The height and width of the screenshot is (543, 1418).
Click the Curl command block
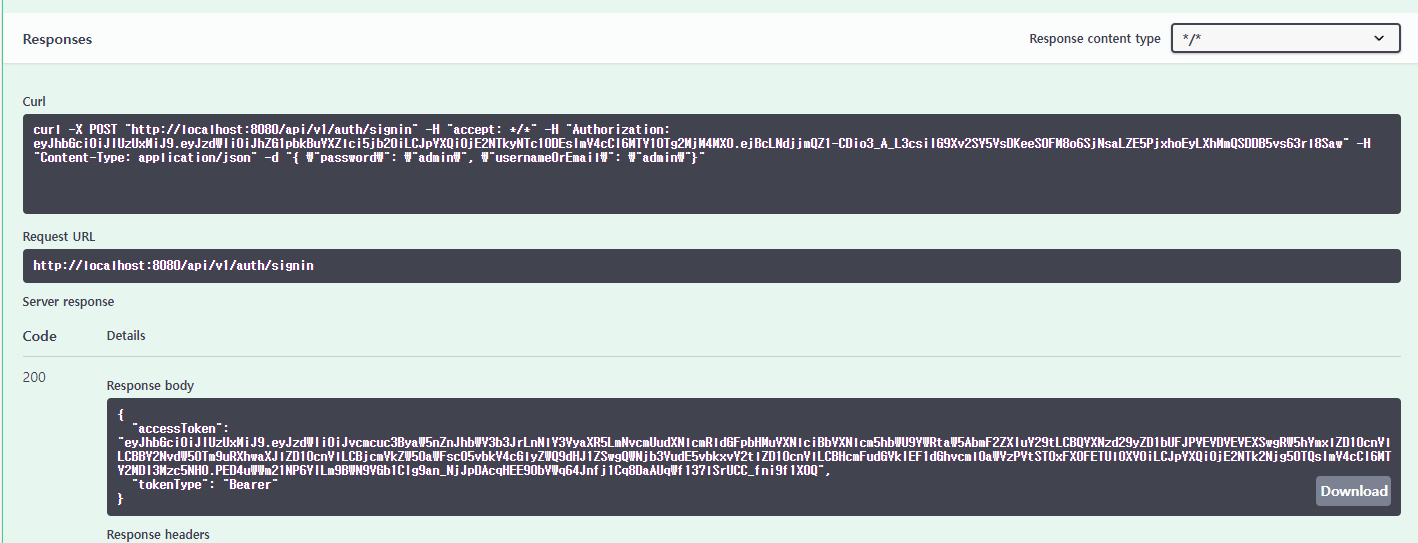tap(712, 164)
